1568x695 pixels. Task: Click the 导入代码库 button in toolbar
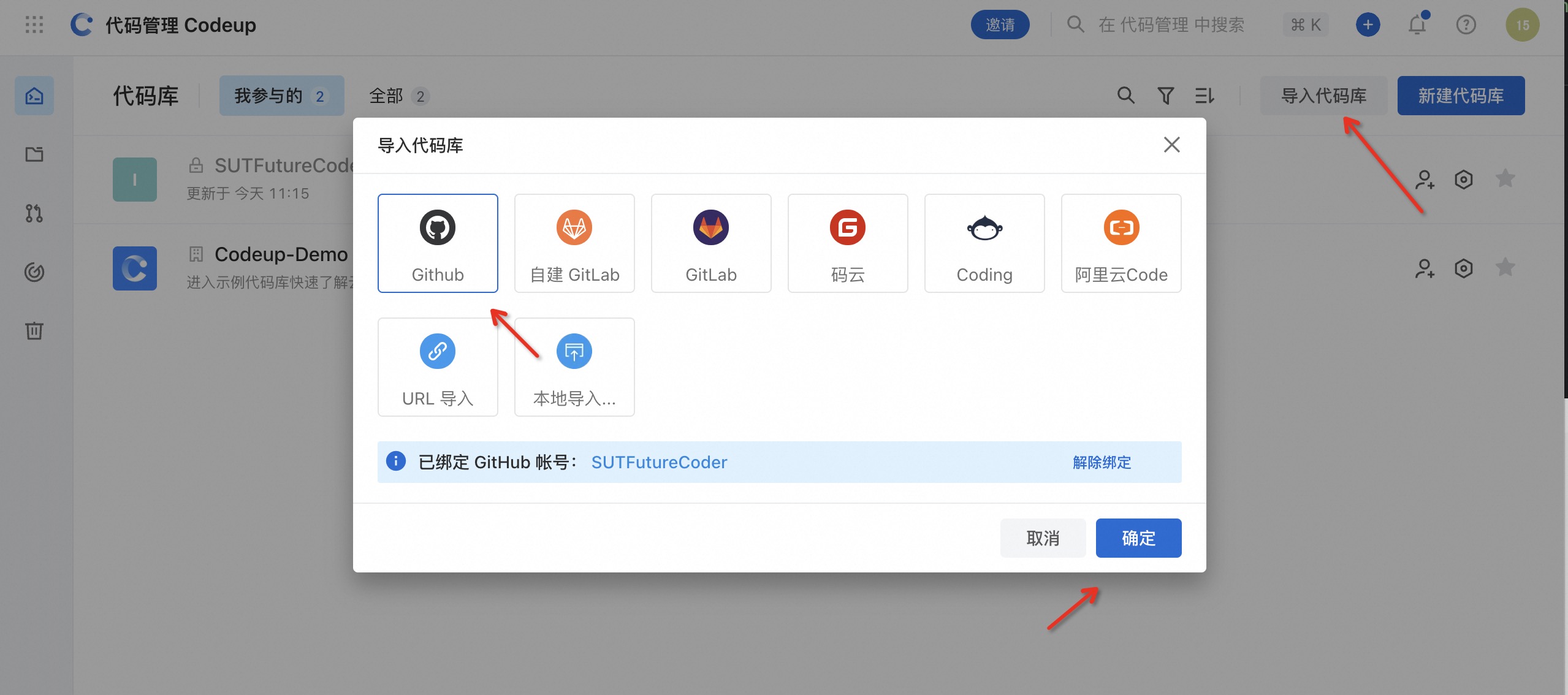1323,96
